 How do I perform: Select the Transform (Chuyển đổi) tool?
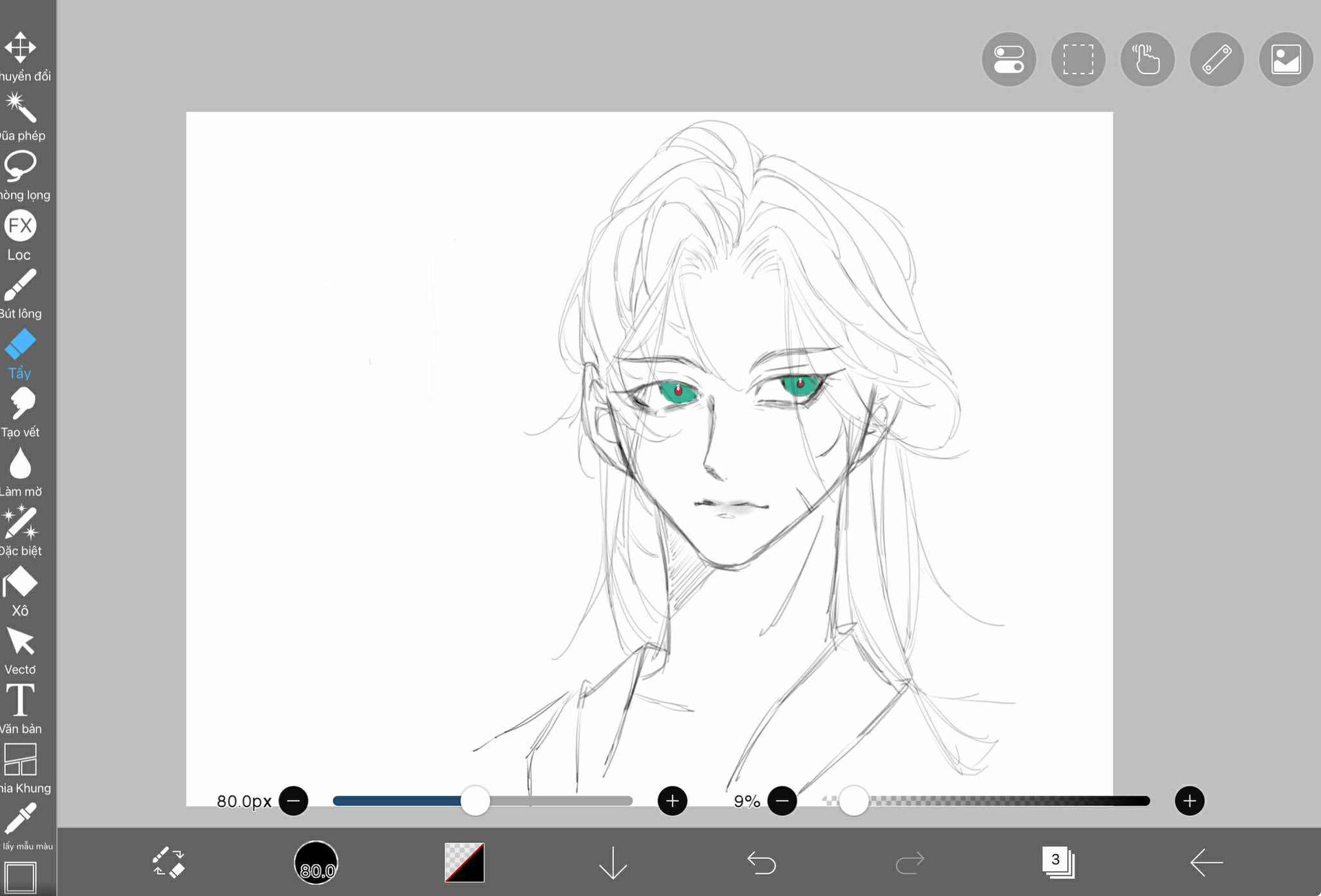tap(21, 48)
